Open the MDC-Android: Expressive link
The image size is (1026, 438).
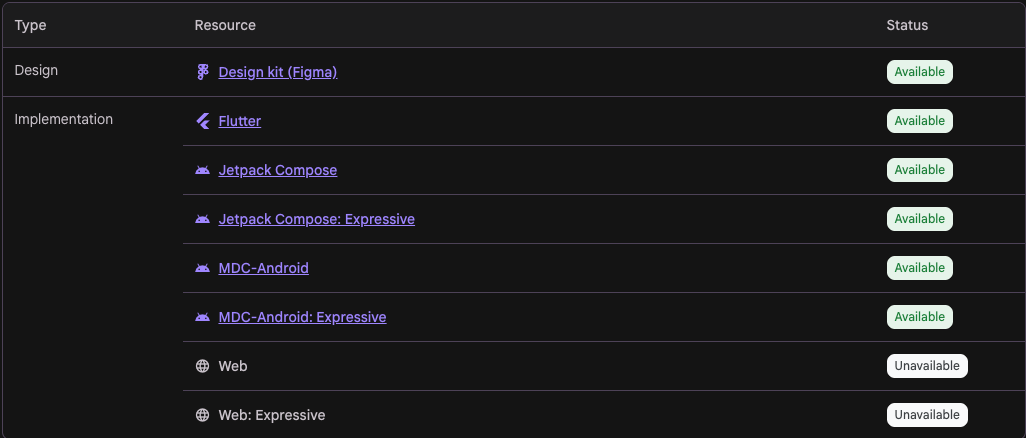[x=302, y=318]
